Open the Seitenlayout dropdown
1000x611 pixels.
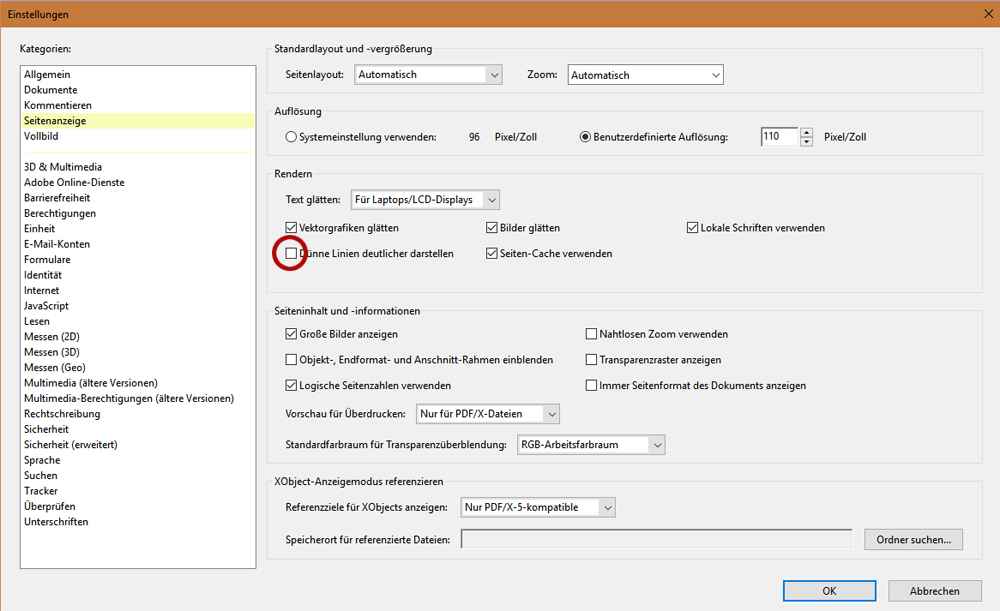click(428, 75)
